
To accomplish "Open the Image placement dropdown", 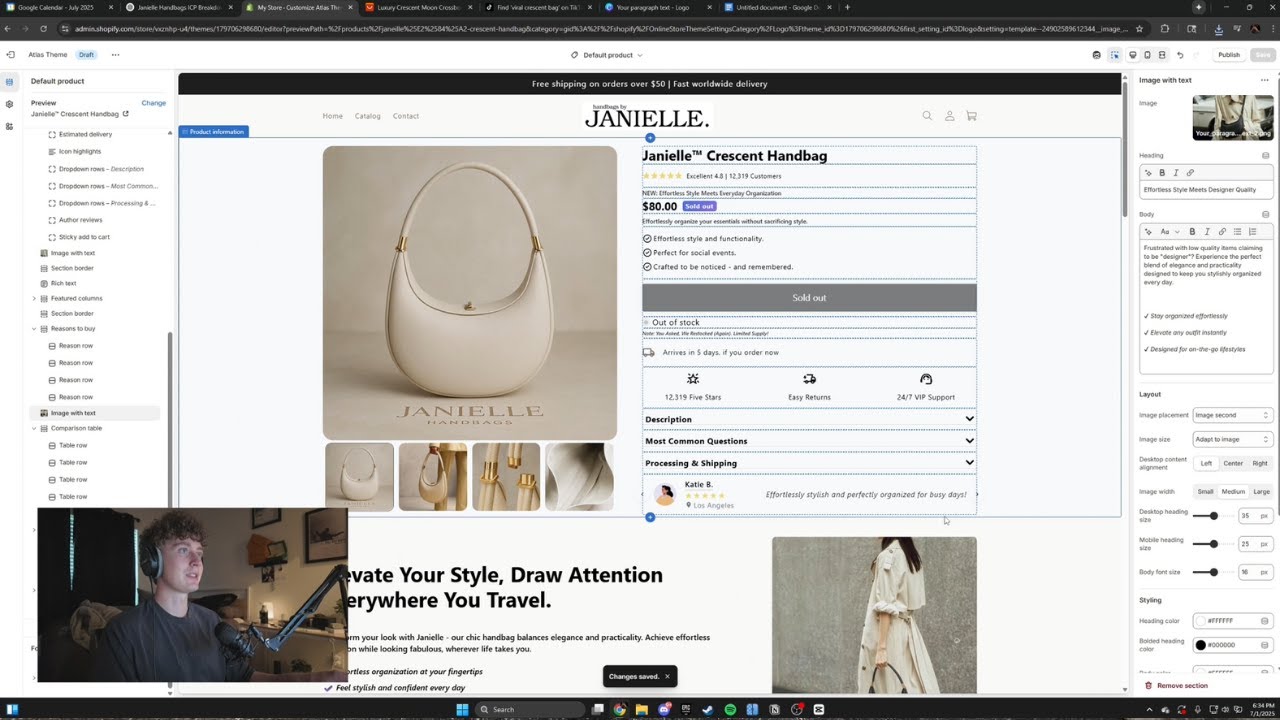I will [x=1232, y=415].
